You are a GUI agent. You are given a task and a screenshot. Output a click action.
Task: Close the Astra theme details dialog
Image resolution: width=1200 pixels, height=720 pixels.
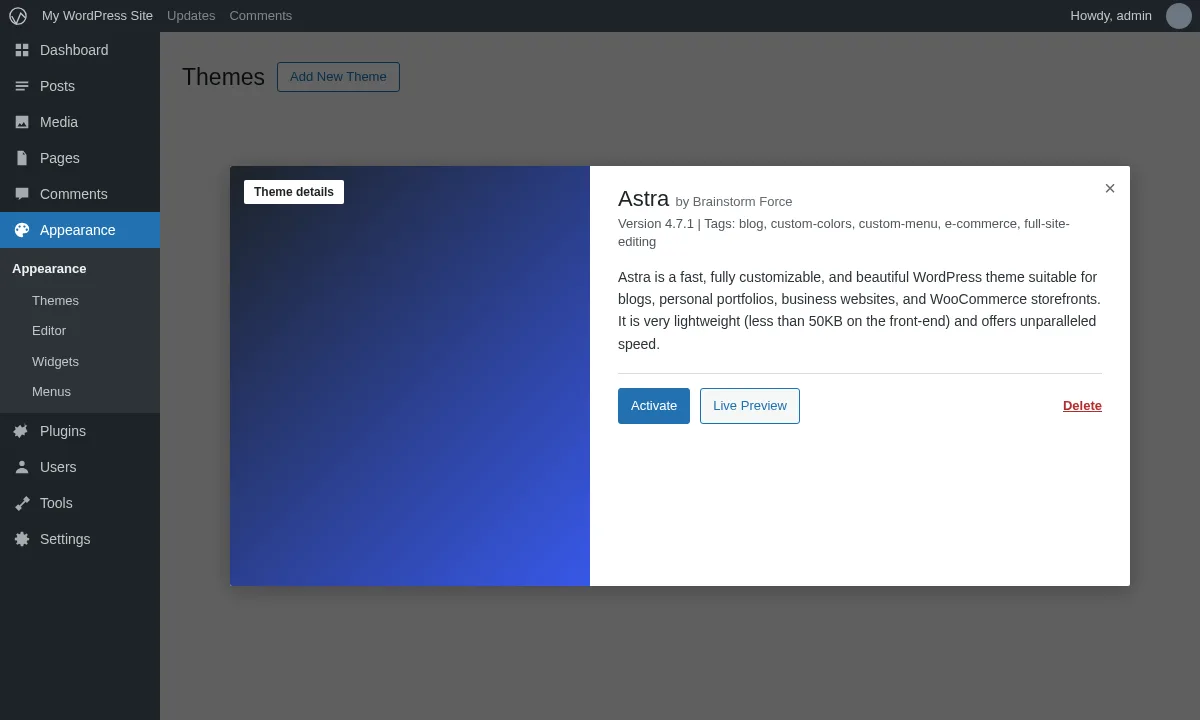coord(1110,188)
